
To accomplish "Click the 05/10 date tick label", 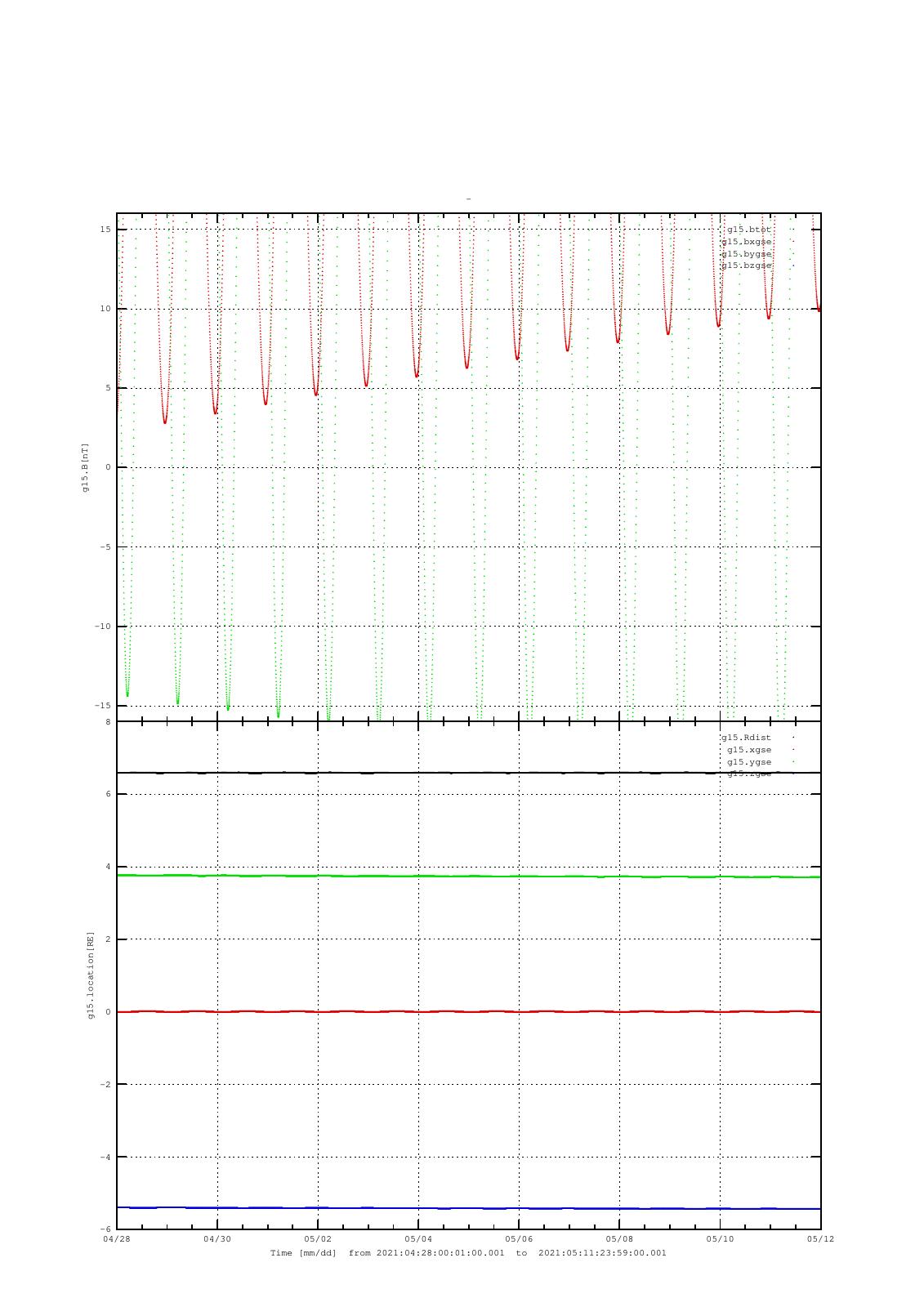I will [x=720, y=1238].
